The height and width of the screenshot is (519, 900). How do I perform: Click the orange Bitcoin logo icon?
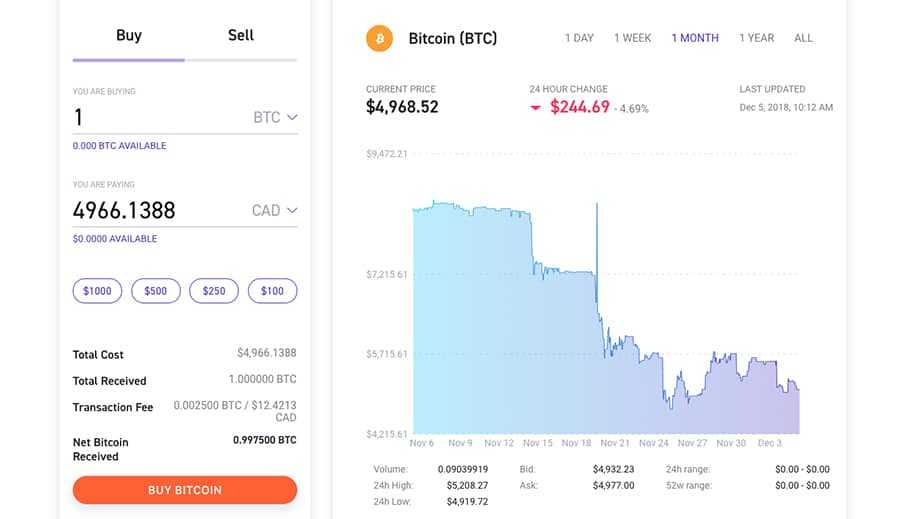point(380,39)
